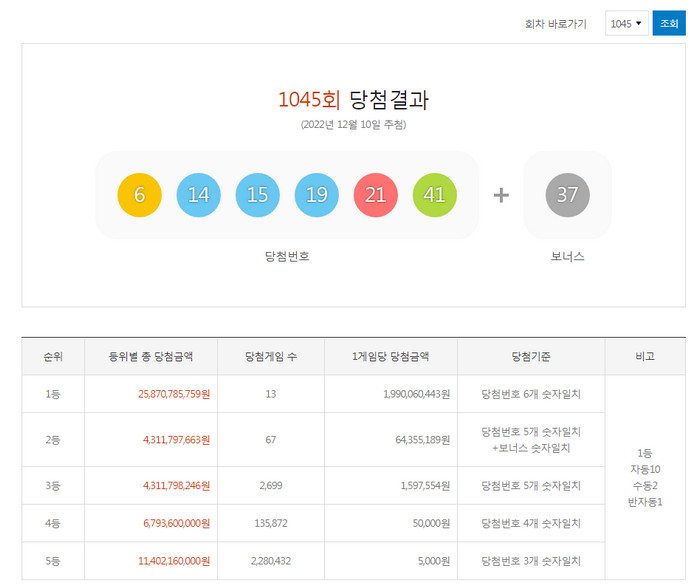The width and height of the screenshot is (700, 586).
Task: Click the criteria 당첨번호 3개 숫자일치
Action: coord(531,561)
